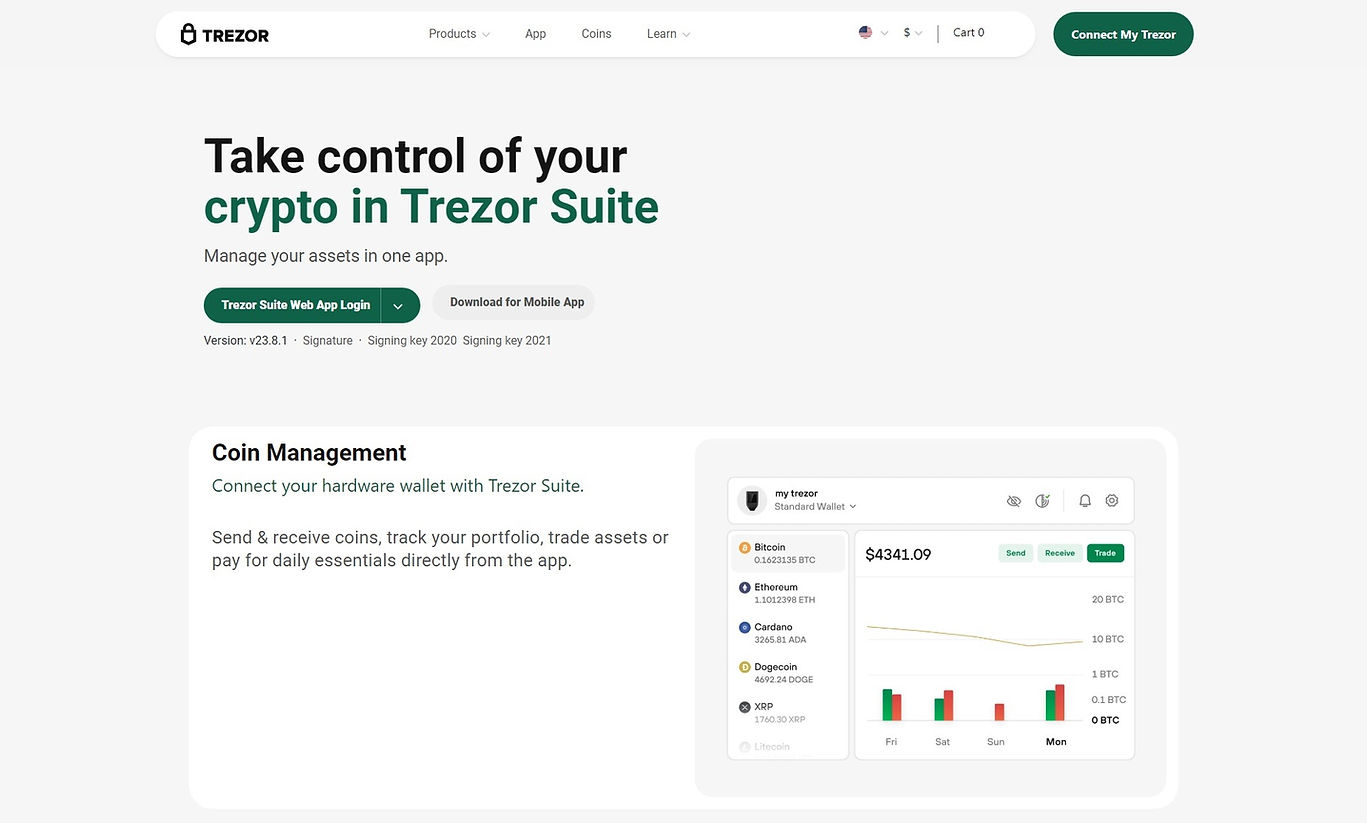Open the dollar currency dropdown

pyautogui.click(x=913, y=33)
